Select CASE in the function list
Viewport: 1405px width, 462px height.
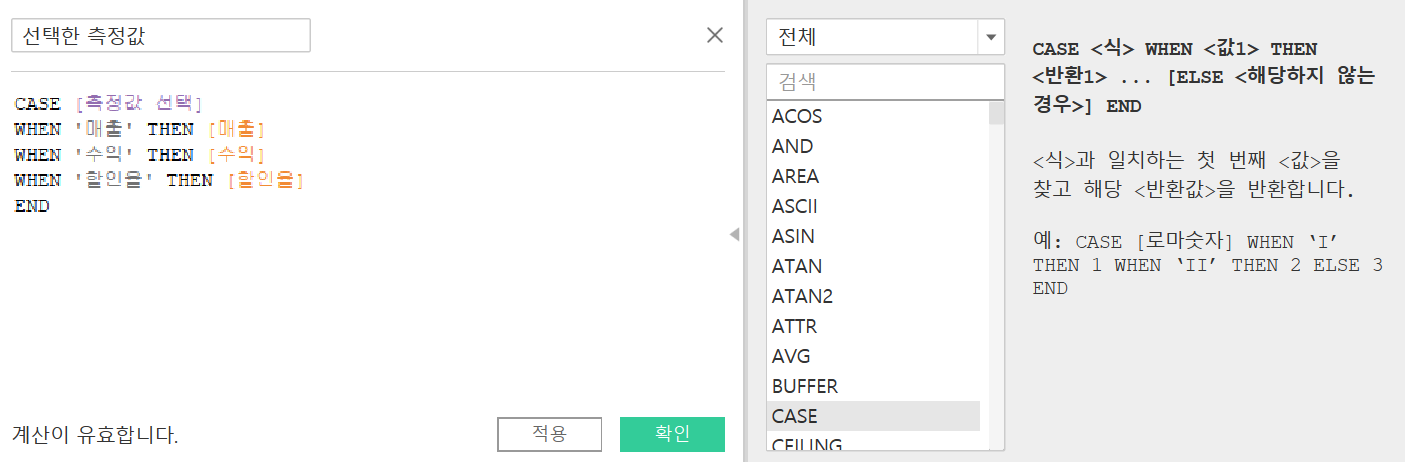point(875,416)
